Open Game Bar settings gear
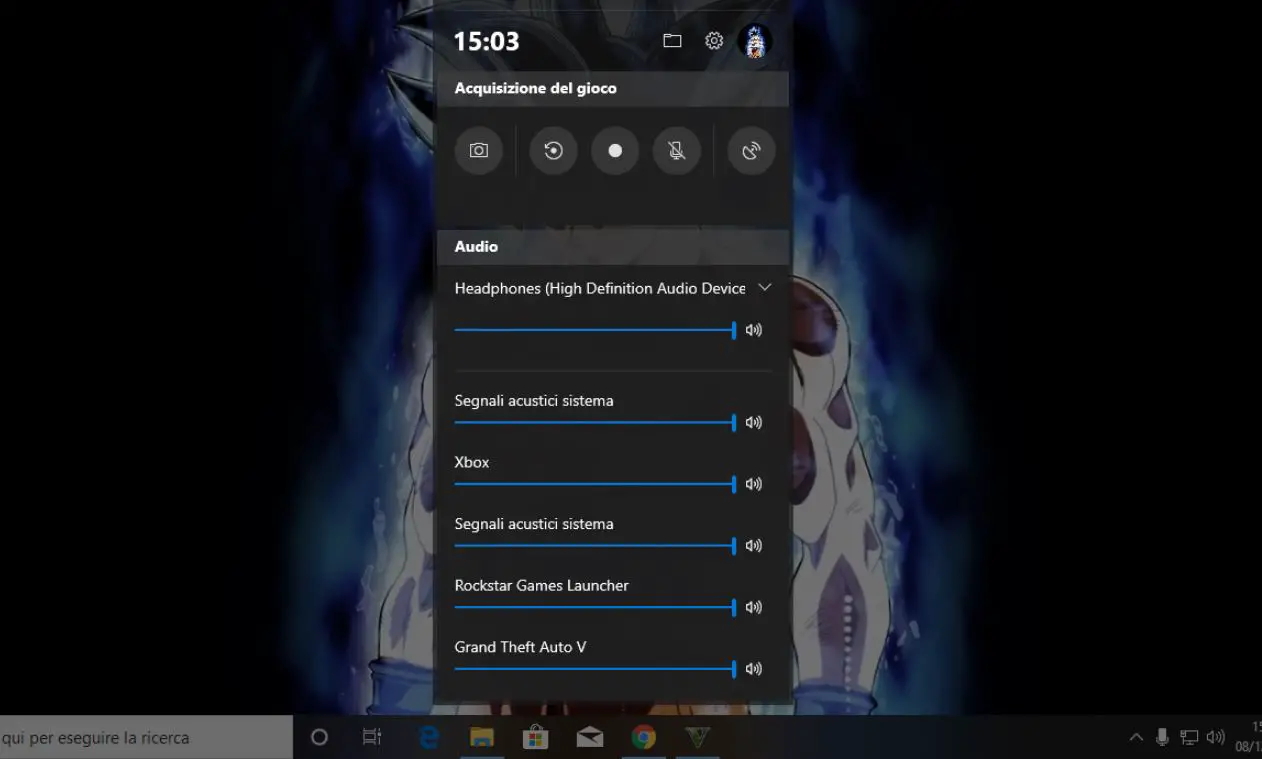This screenshot has width=1262, height=759. coord(714,41)
